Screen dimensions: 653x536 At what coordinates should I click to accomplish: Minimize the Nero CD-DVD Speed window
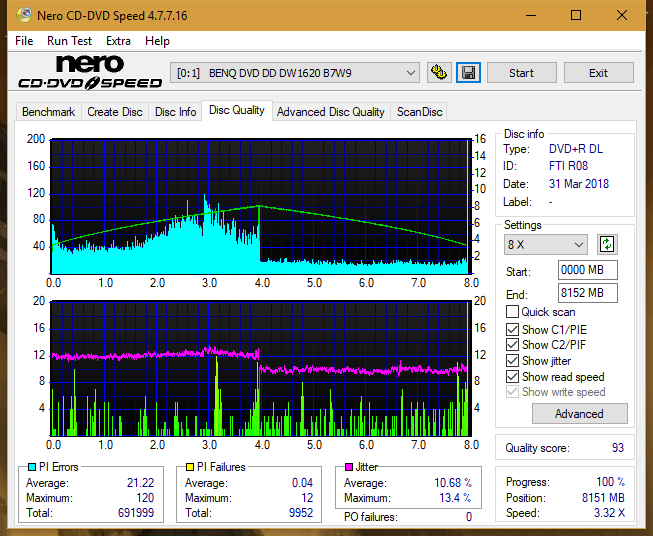click(x=531, y=16)
